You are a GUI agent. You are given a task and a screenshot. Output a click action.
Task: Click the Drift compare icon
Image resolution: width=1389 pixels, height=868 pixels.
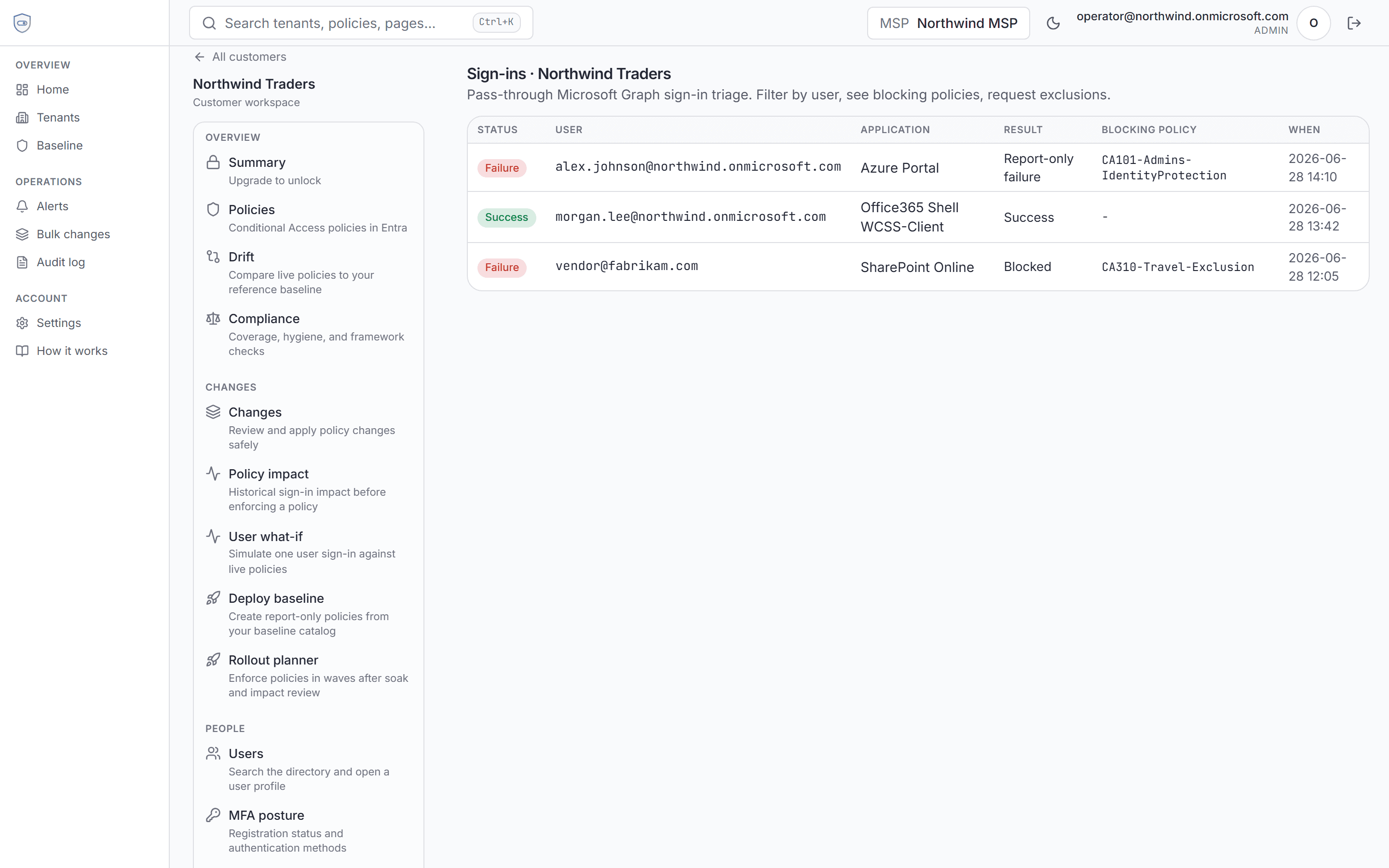(x=213, y=257)
